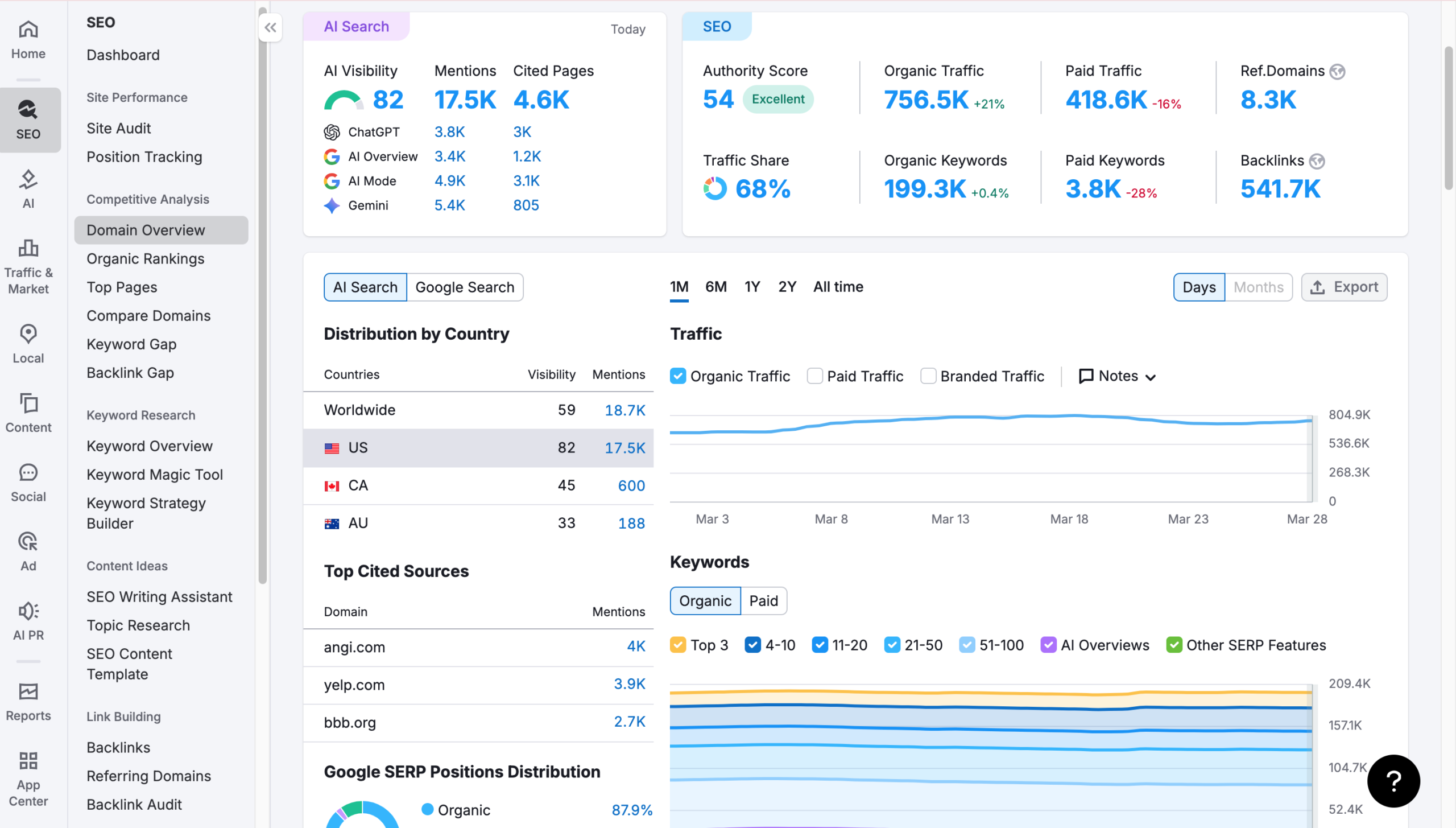1456x828 pixels.
Task: Open Keyword Magic Tool link
Action: 154,475
